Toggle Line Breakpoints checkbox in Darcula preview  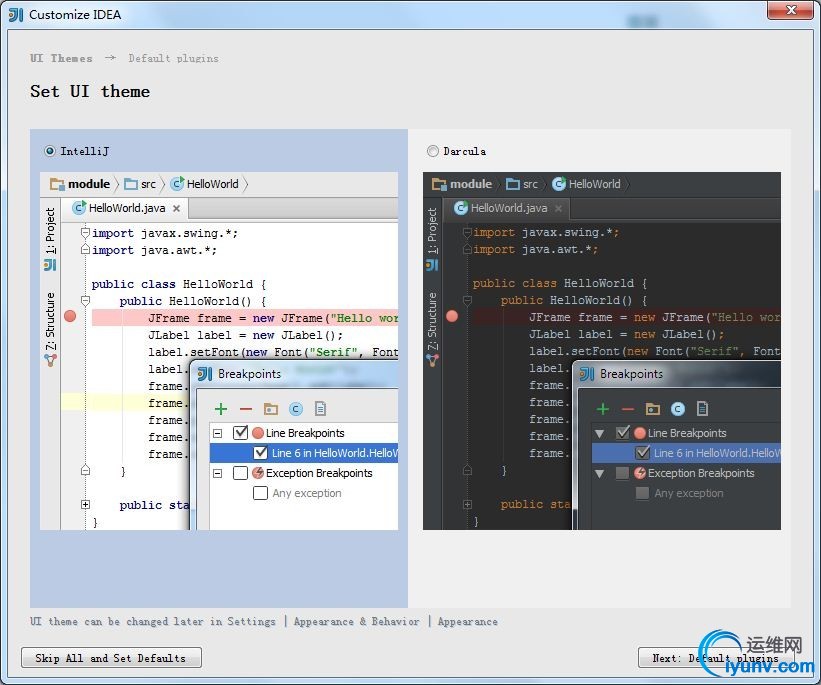tap(623, 433)
